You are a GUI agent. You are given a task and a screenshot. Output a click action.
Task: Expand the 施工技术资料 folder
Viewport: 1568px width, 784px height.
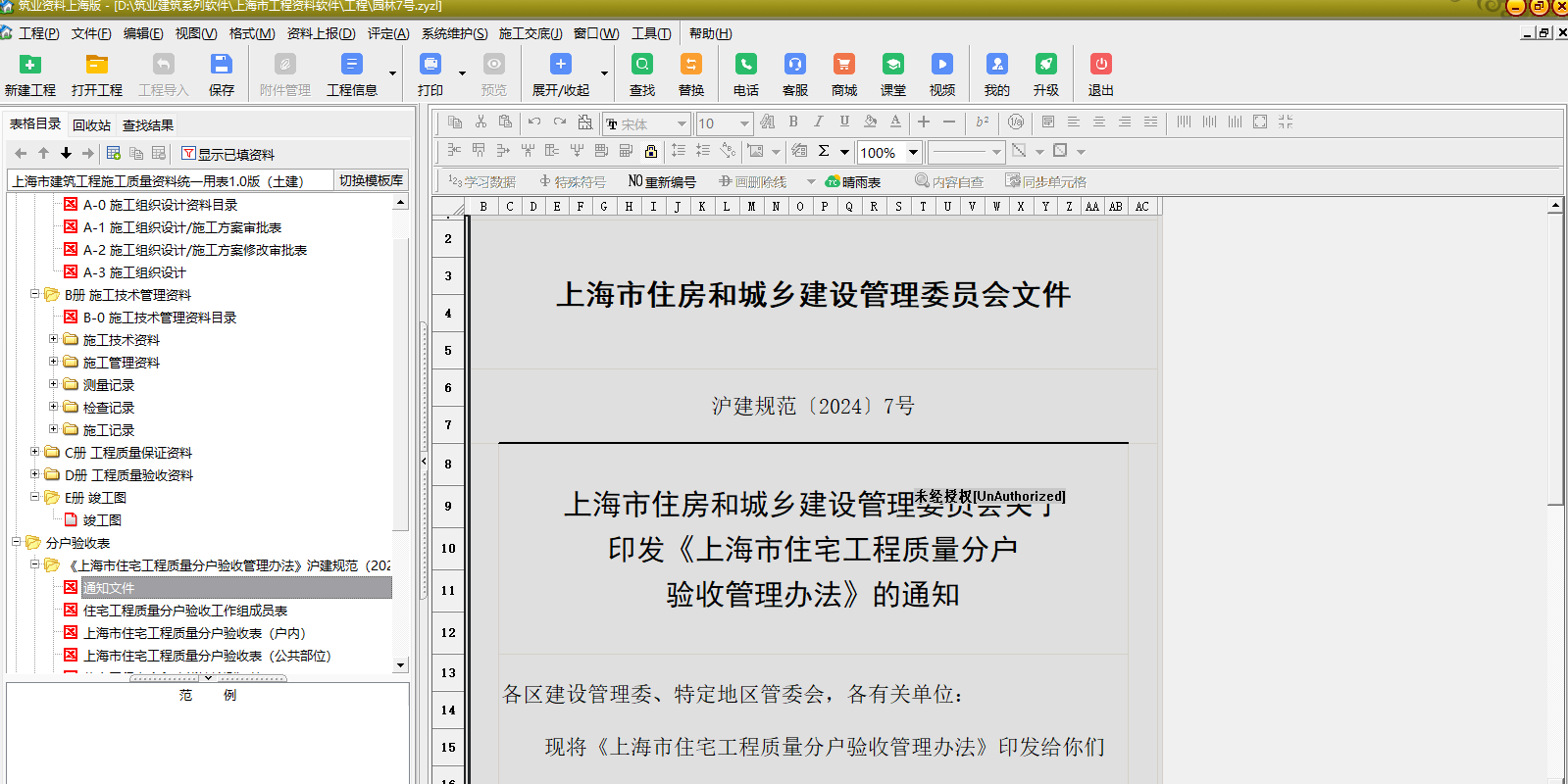click(54, 339)
